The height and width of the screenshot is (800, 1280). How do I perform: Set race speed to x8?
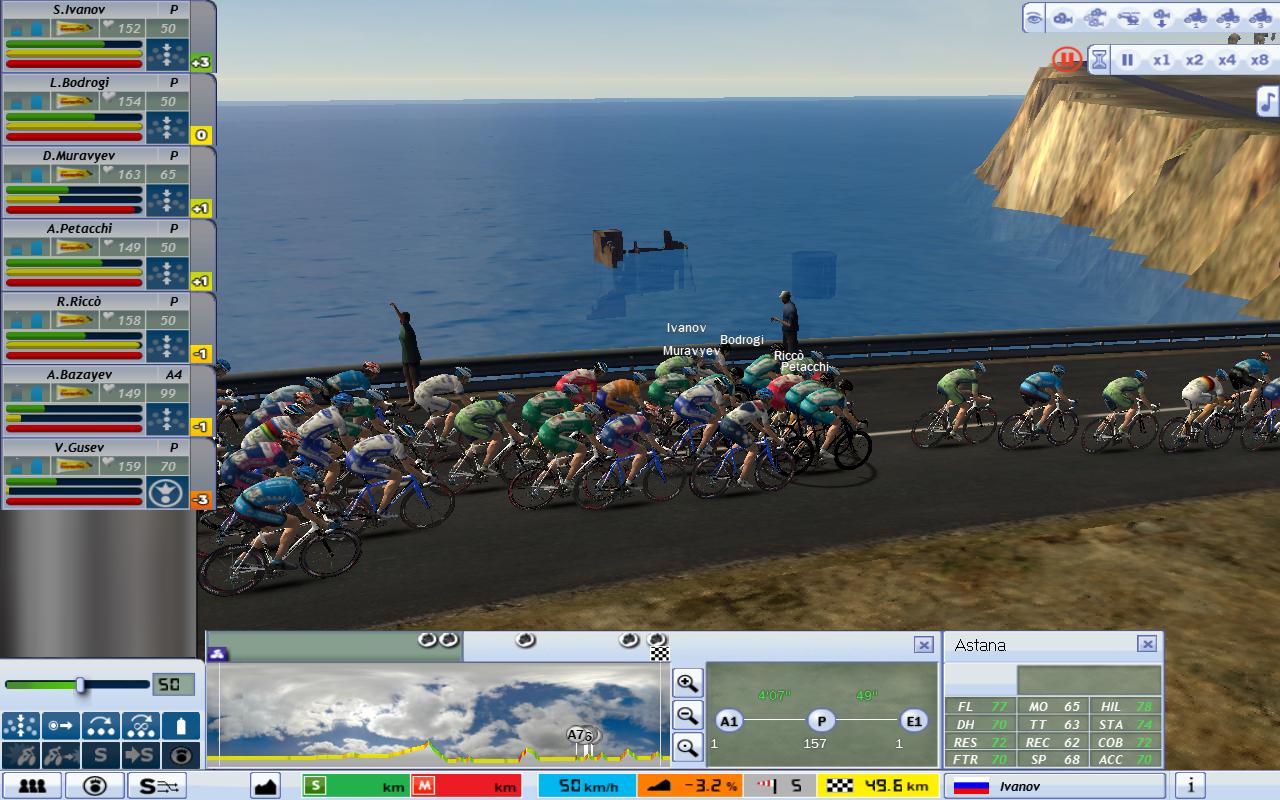point(1259,60)
